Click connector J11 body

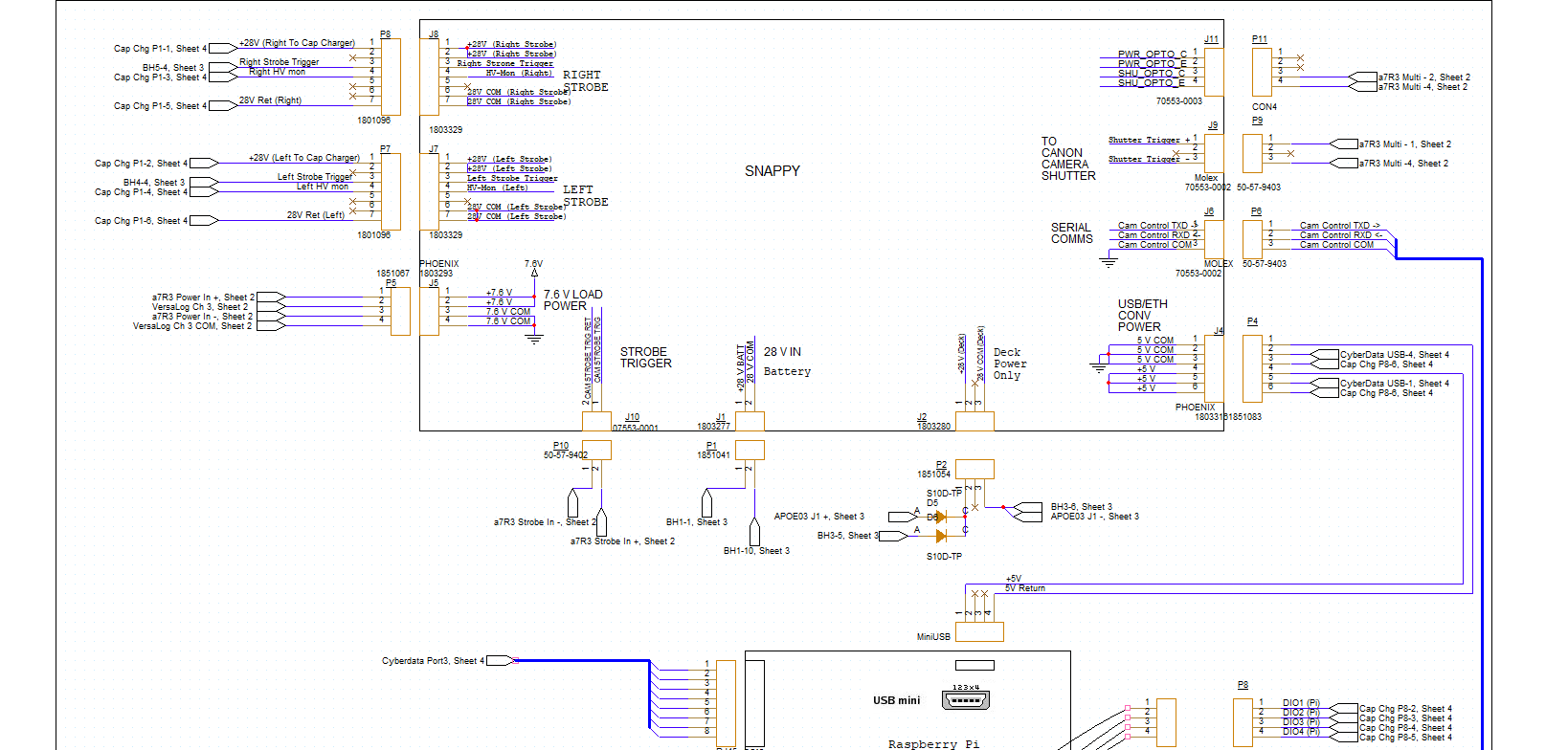point(1214,71)
